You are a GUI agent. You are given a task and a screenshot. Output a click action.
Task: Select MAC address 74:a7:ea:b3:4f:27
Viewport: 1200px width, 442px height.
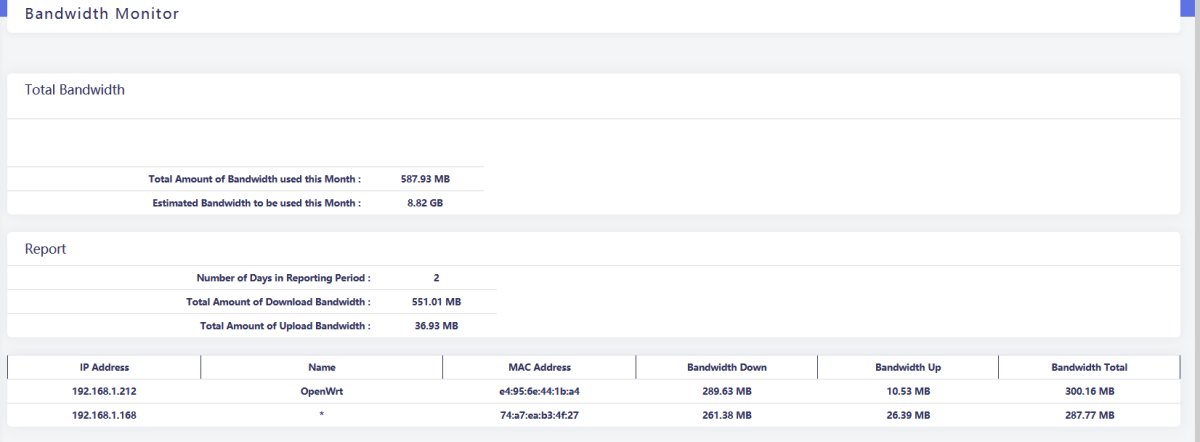pyautogui.click(x=539, y=415)
